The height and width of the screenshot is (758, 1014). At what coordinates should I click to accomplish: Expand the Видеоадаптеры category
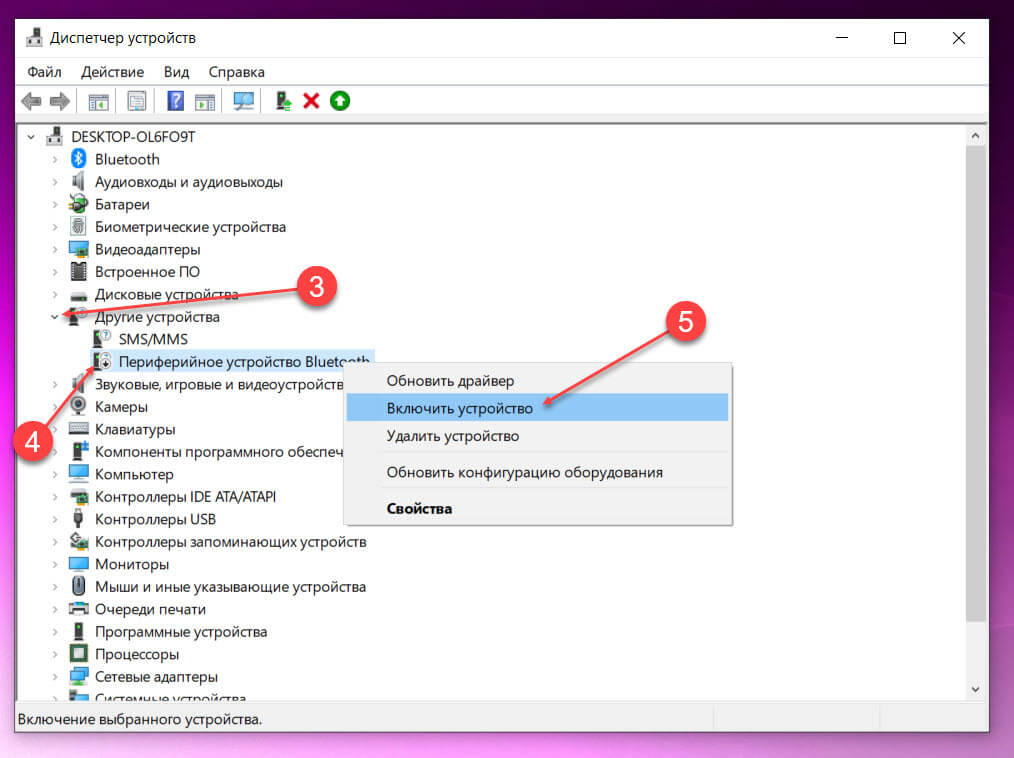pos(55,249)
